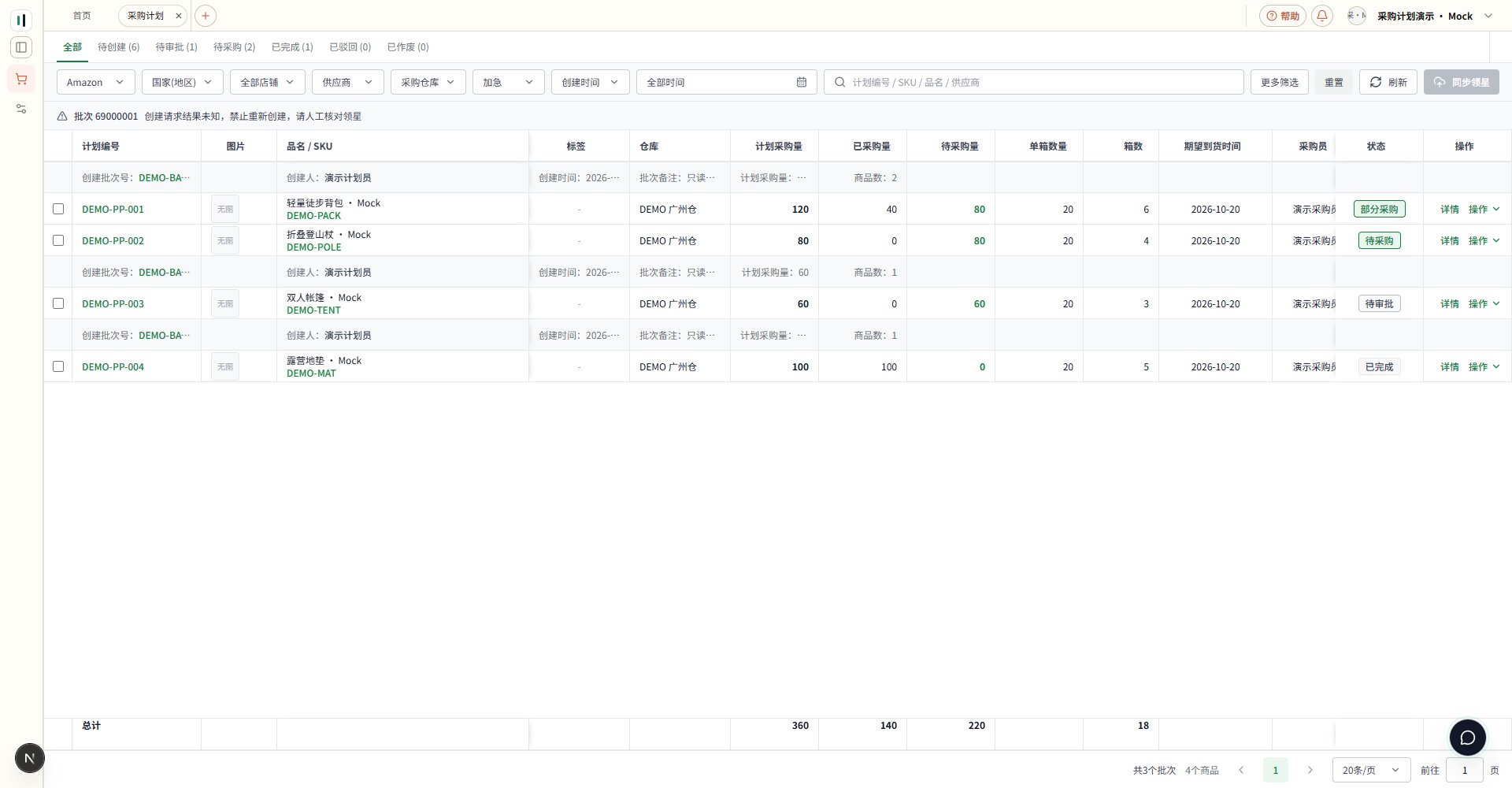Select the checkbox for DEMO-PP-002
The image size is (1512, 788).
(58, 240)
